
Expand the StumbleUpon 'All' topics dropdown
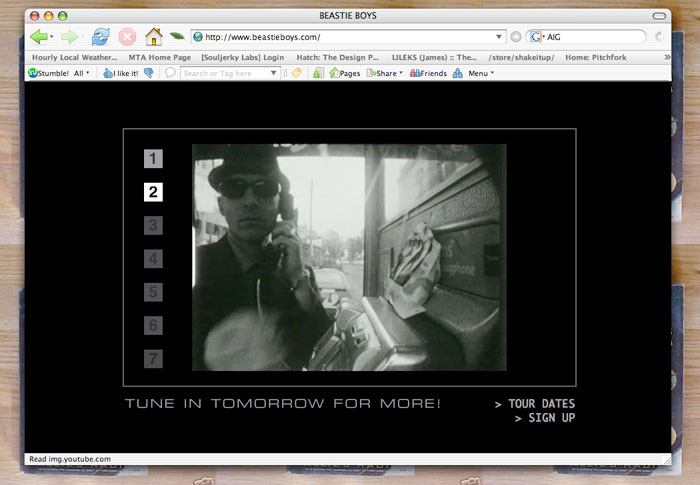[82, 73]
